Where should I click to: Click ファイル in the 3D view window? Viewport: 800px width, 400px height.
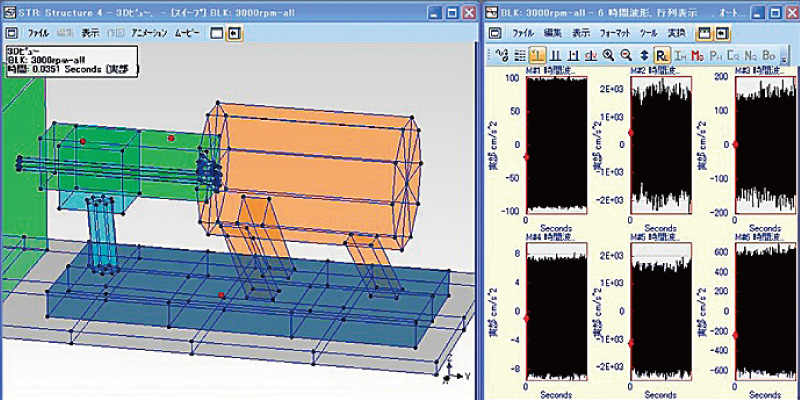coord(38,33)
